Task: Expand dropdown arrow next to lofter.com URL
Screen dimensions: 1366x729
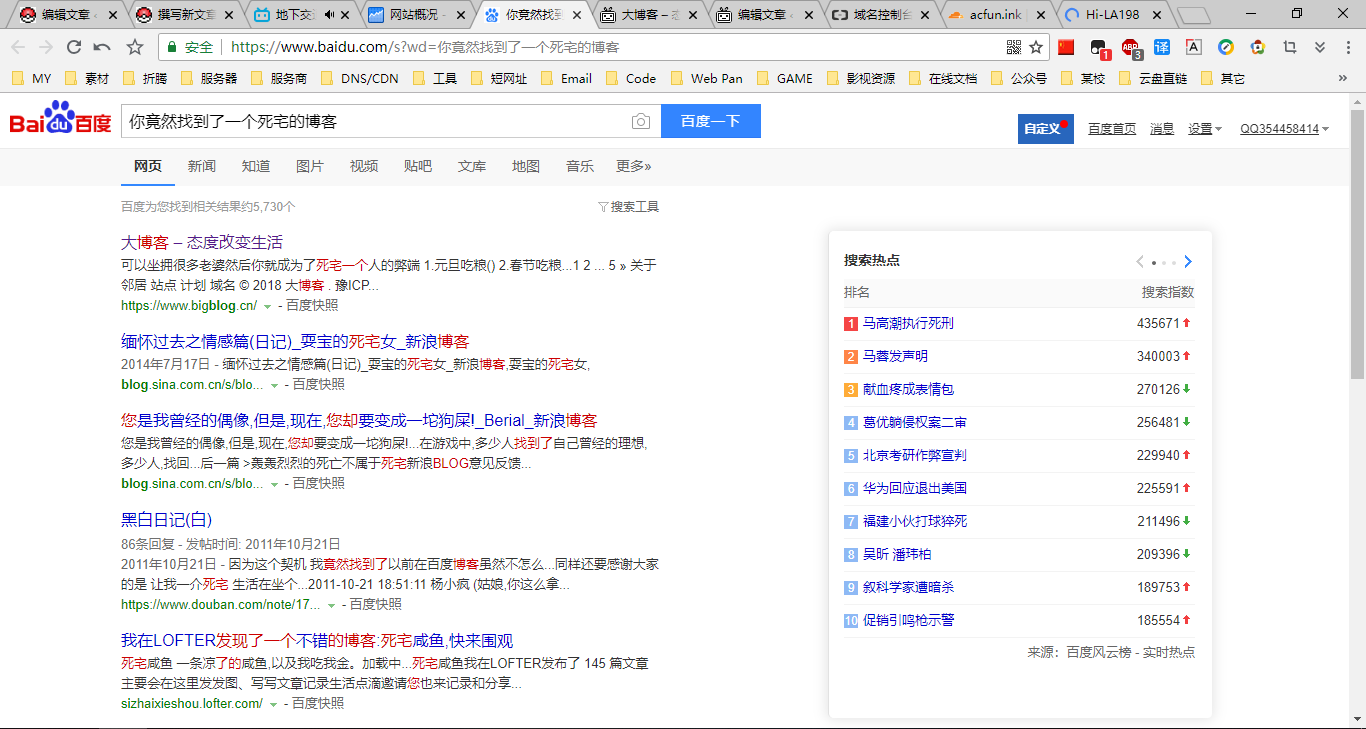Action: (x=274, y=704)
